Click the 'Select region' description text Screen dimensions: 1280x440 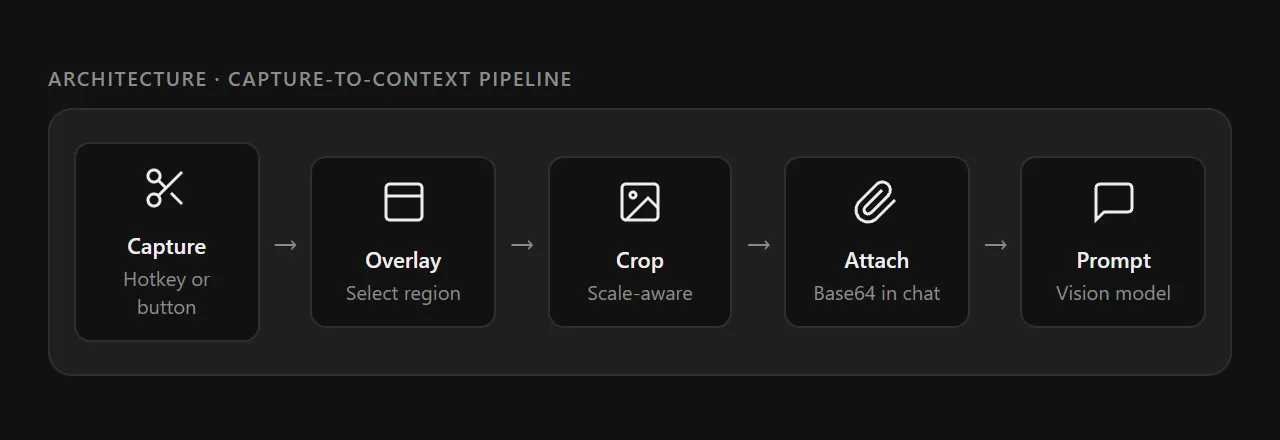point(403,293)
